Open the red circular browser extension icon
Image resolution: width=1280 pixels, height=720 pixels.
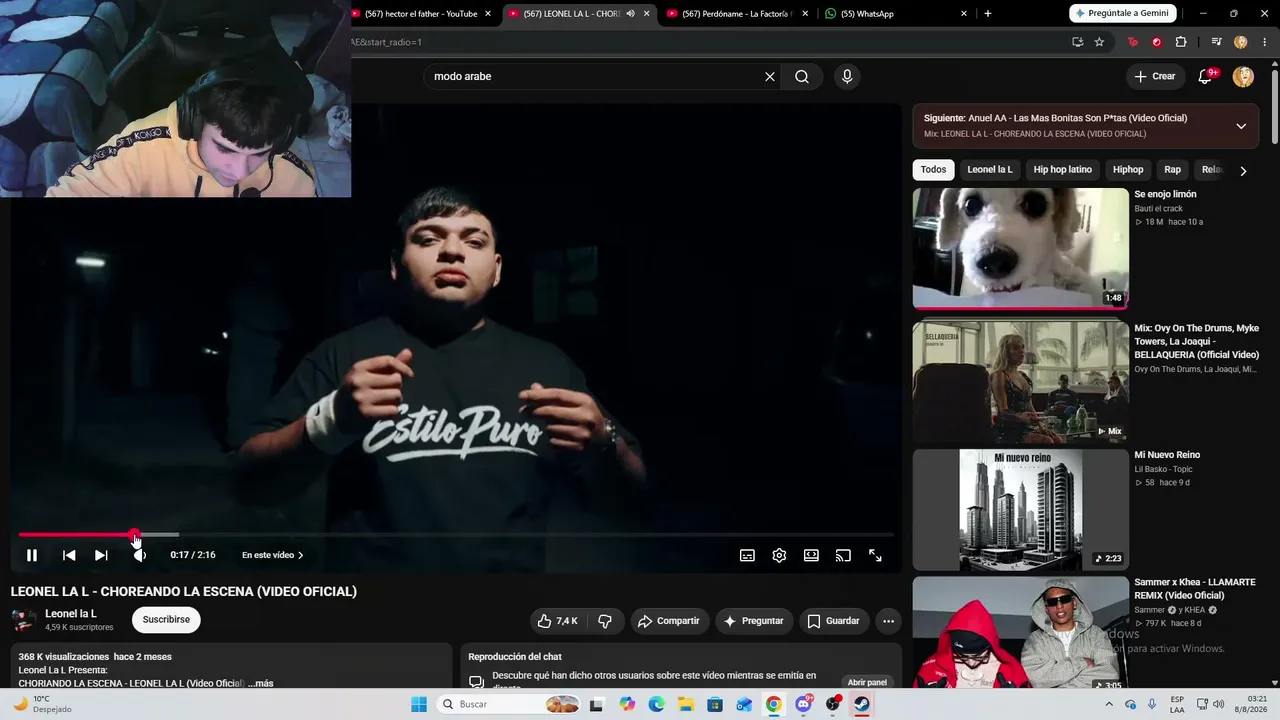click(1157, 42)
